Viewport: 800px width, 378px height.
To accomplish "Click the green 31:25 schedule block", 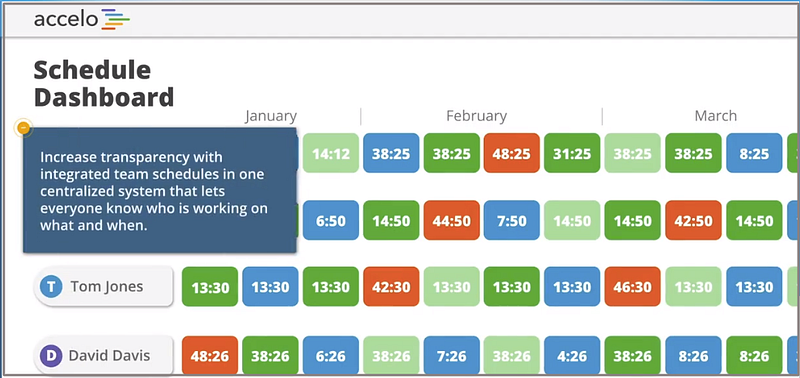I will click(x=572, y=153).
